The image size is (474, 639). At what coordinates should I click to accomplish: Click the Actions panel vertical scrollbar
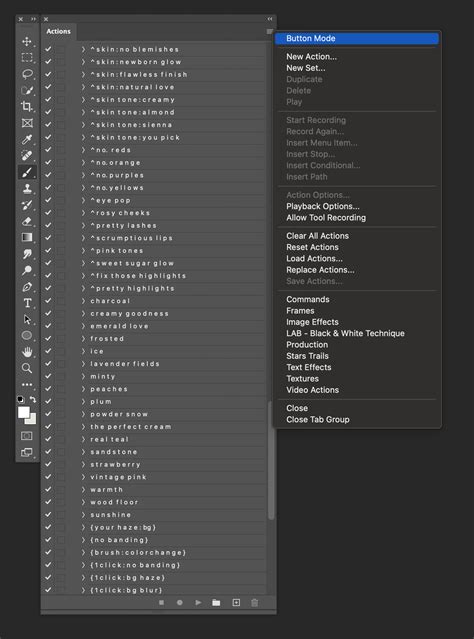[x=271, y=460]
